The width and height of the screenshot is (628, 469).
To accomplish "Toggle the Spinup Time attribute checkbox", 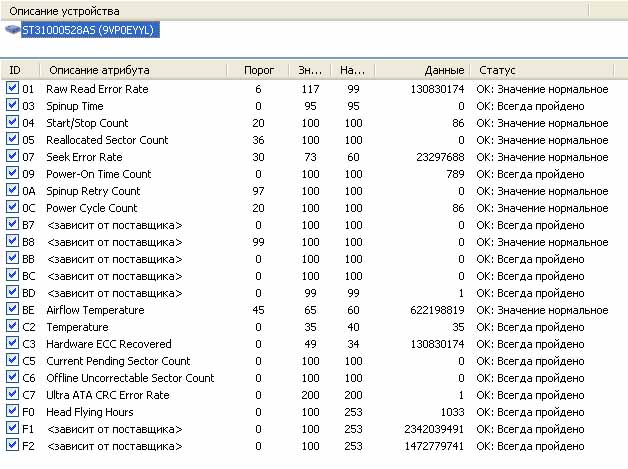I will point(12,106).
